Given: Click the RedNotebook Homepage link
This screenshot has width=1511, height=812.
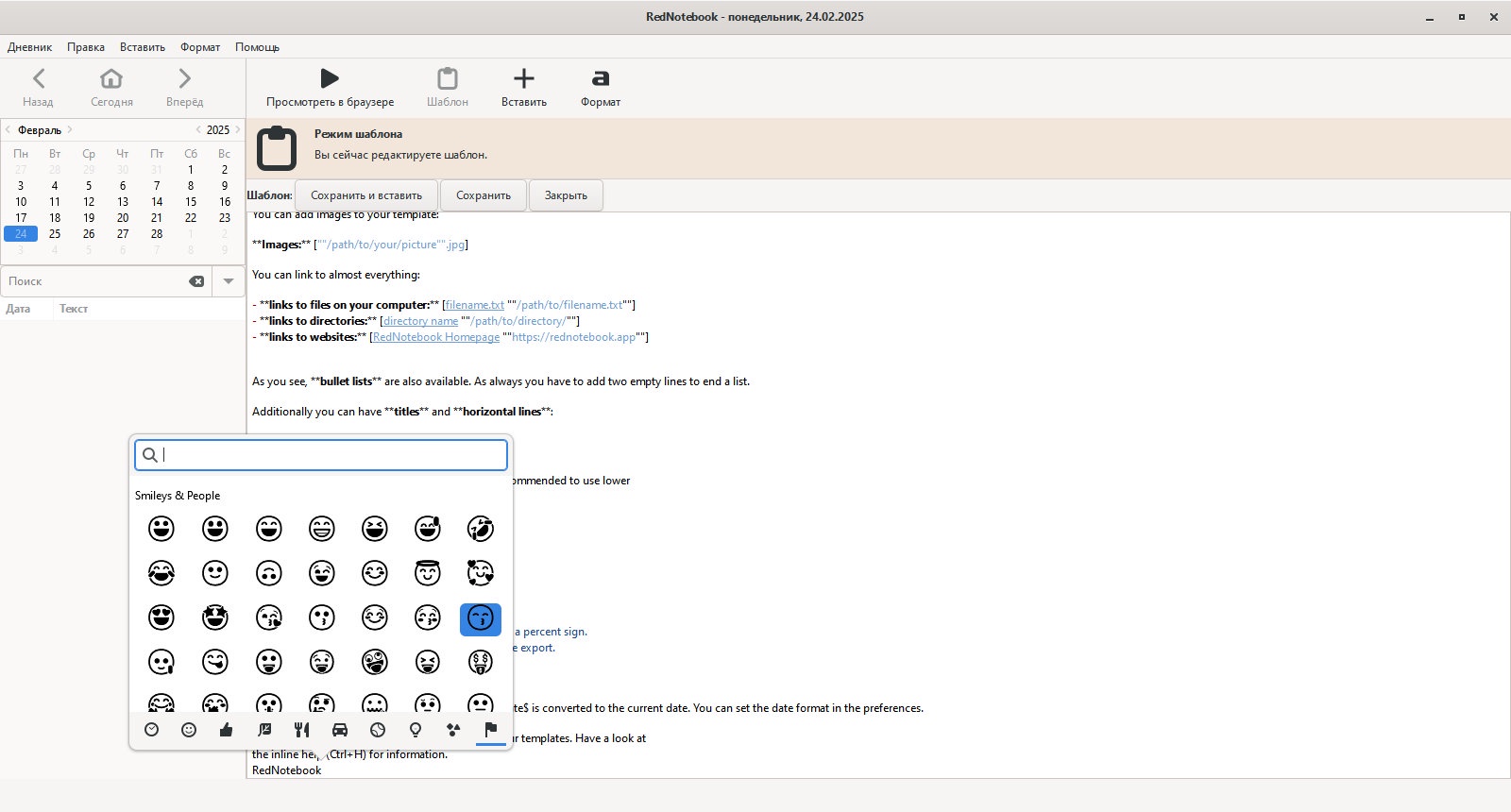Looking at the screenshot, I should click(x=436, y=337).
